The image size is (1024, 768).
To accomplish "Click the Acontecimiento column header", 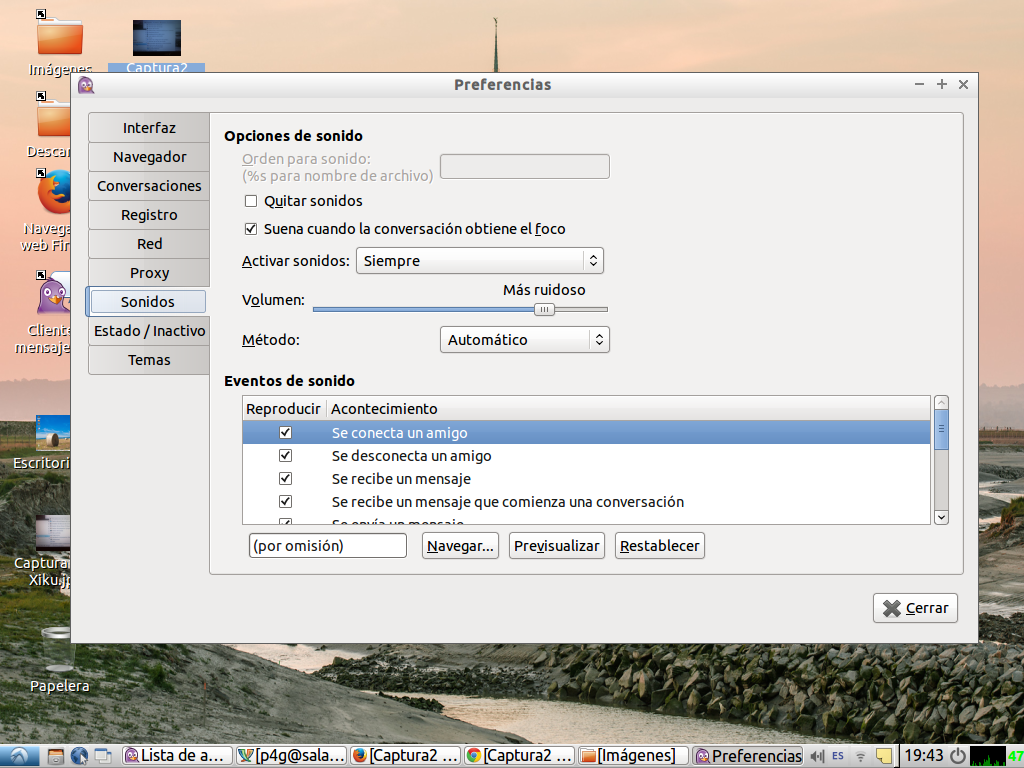I will click(x=628, y=409).
